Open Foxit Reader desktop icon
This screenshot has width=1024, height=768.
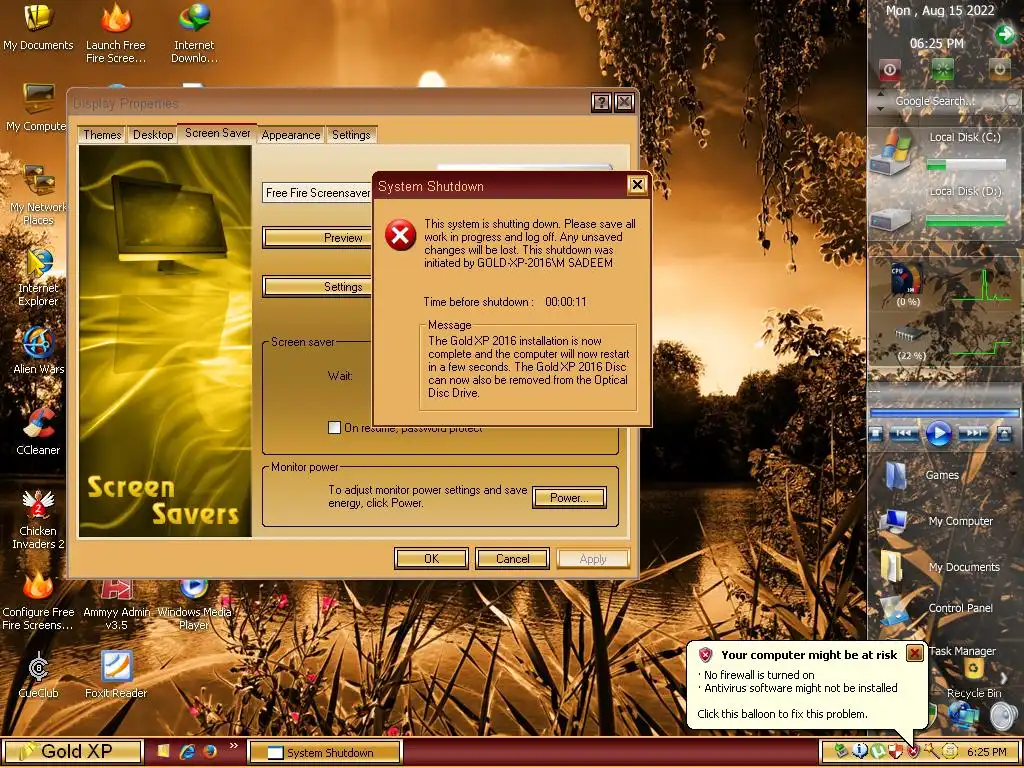(116, 675)
